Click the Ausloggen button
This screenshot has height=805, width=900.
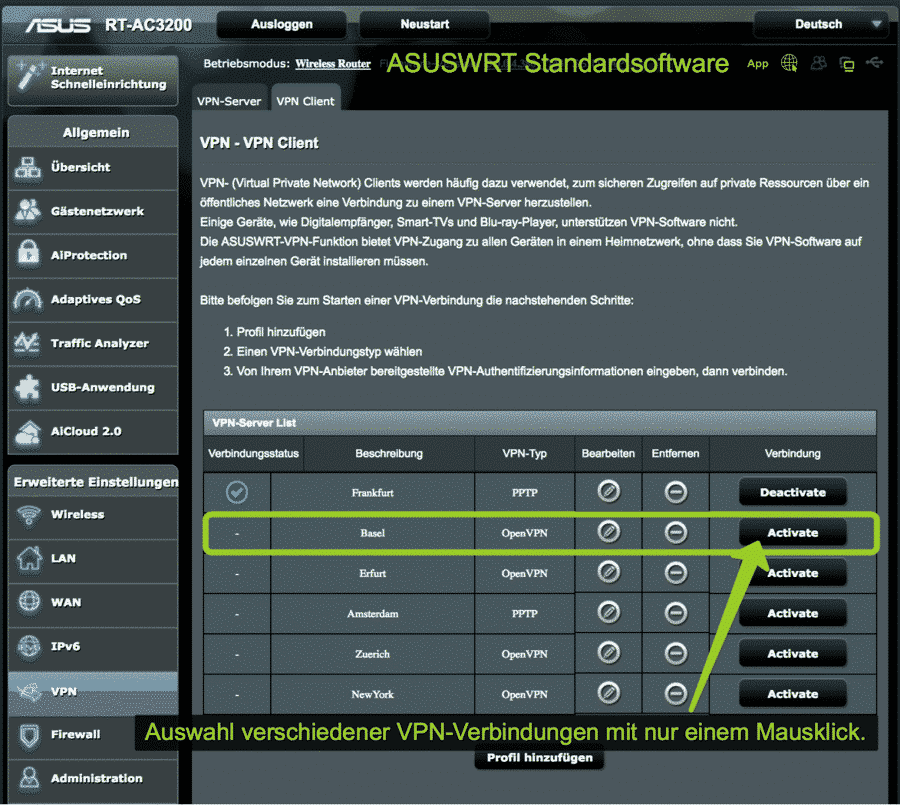point(282,24)
